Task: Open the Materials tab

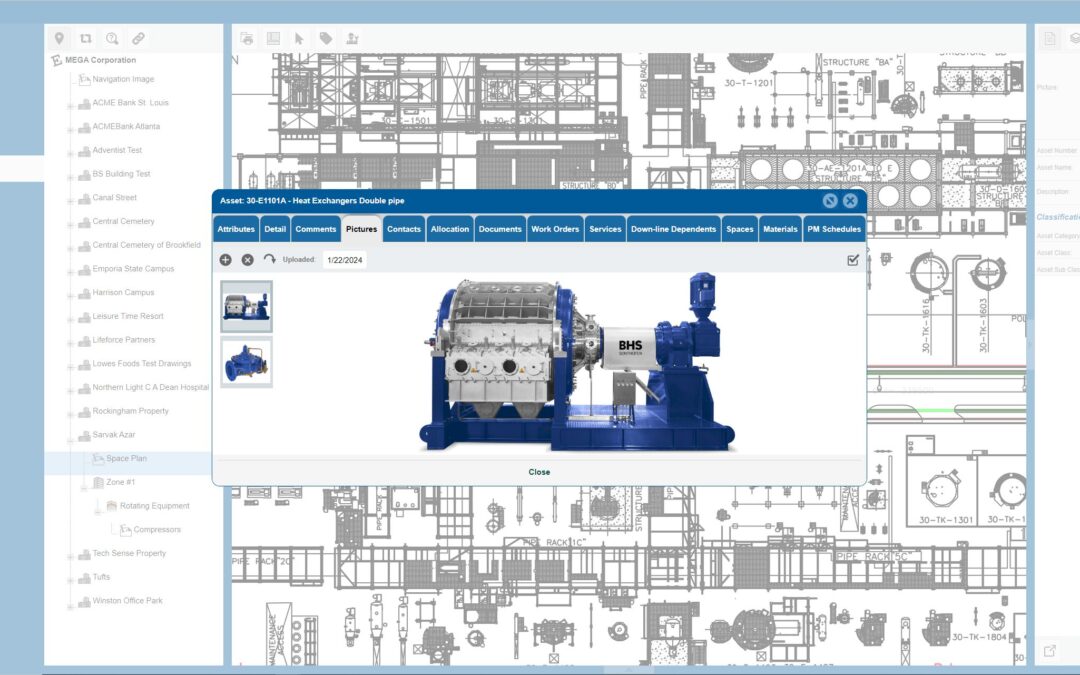Action: tap(780, 229)
